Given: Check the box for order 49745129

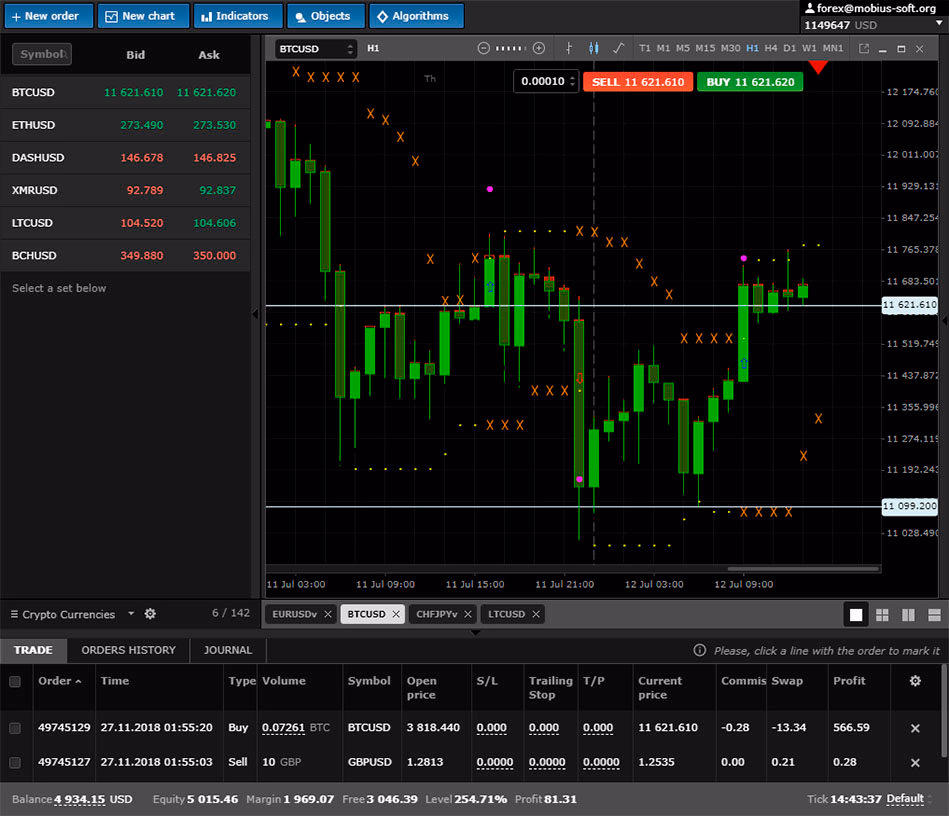Looking at the screenshot, I should point(15,728).
